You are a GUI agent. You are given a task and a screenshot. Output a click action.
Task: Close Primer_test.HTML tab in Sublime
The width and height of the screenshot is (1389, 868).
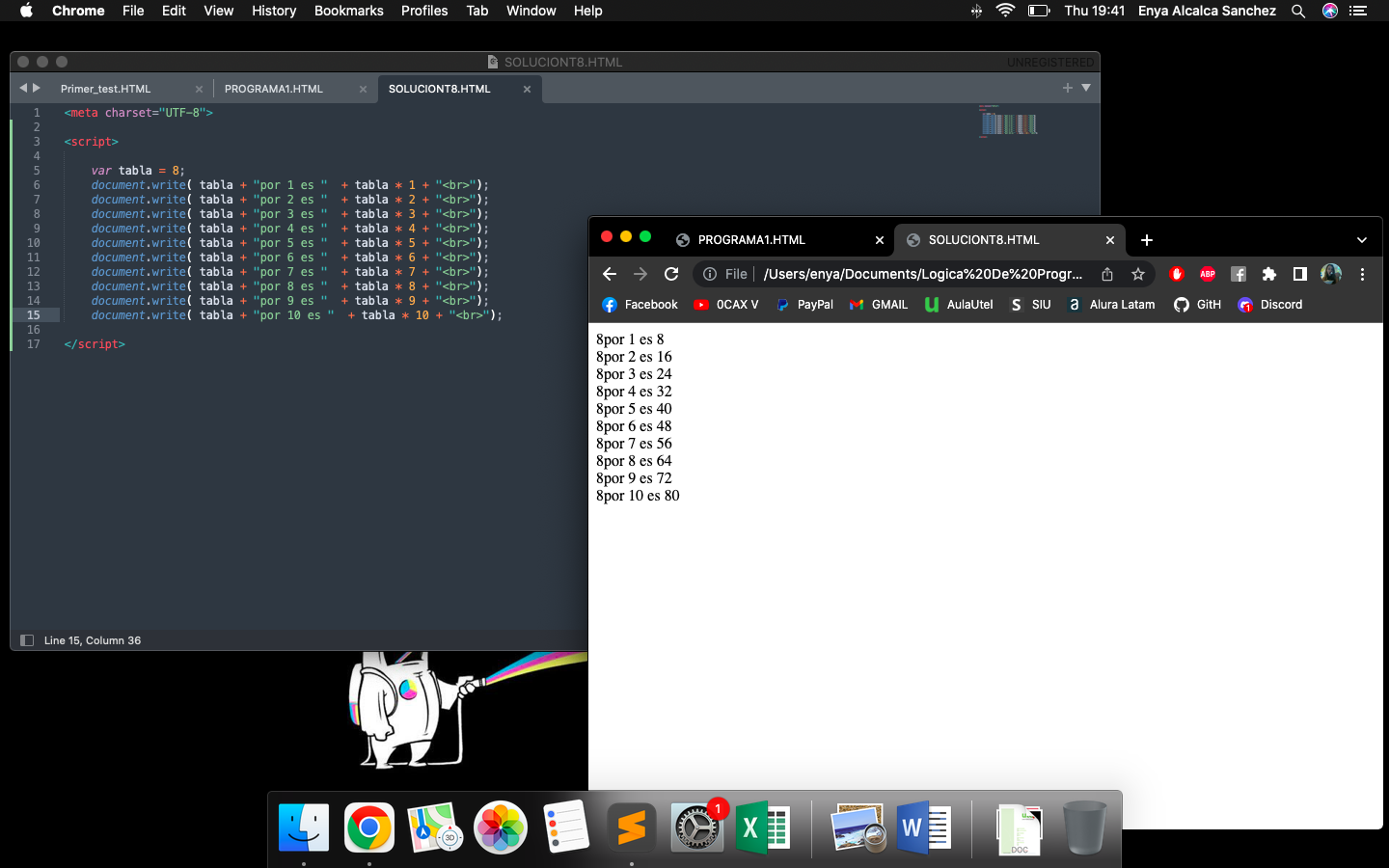199,89
